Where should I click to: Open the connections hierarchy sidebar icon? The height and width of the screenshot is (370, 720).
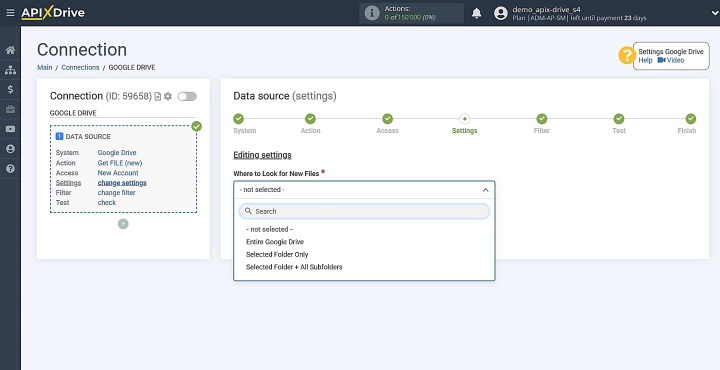[x=10, y=70]
